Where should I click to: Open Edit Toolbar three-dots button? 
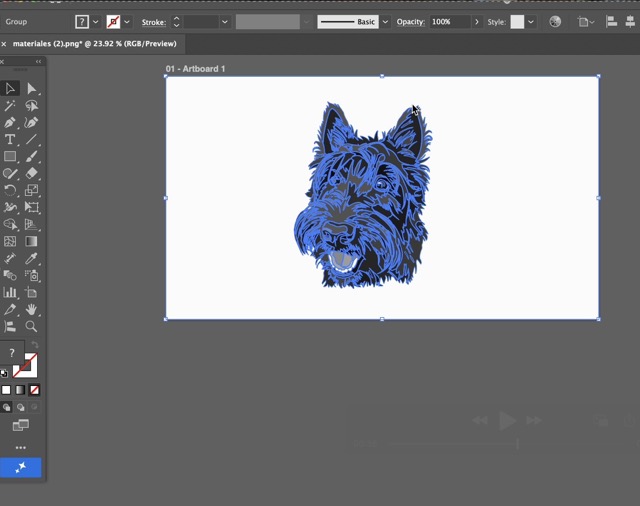[20, 448]
